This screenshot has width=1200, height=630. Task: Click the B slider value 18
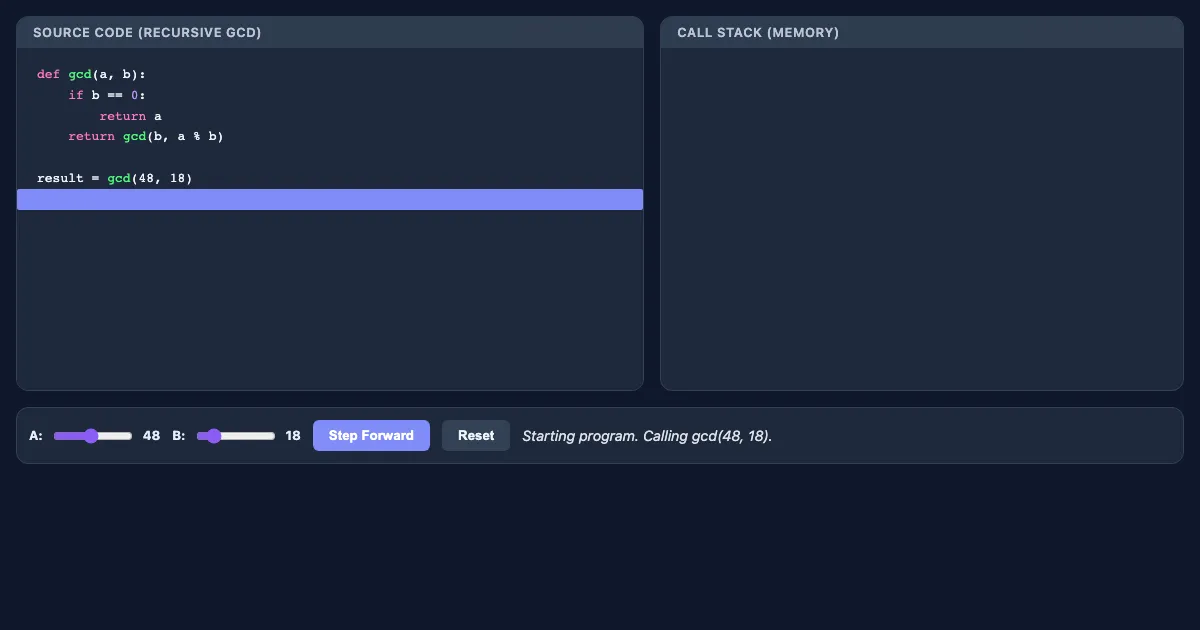(293, 436)
